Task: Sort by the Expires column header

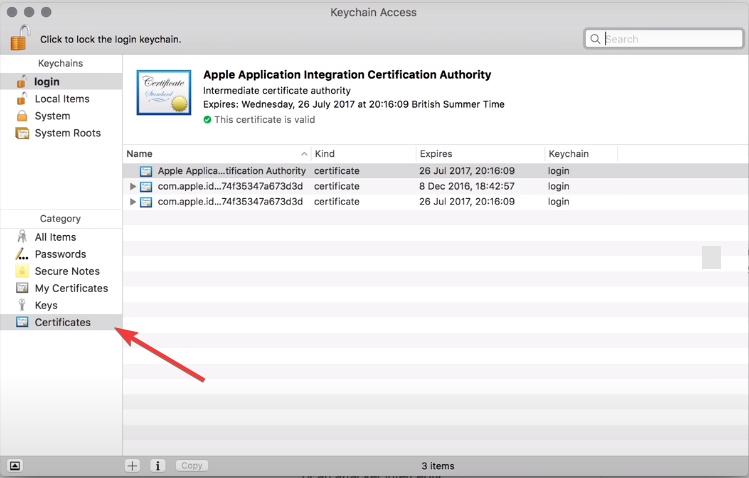Action: [x=481, y=154]
